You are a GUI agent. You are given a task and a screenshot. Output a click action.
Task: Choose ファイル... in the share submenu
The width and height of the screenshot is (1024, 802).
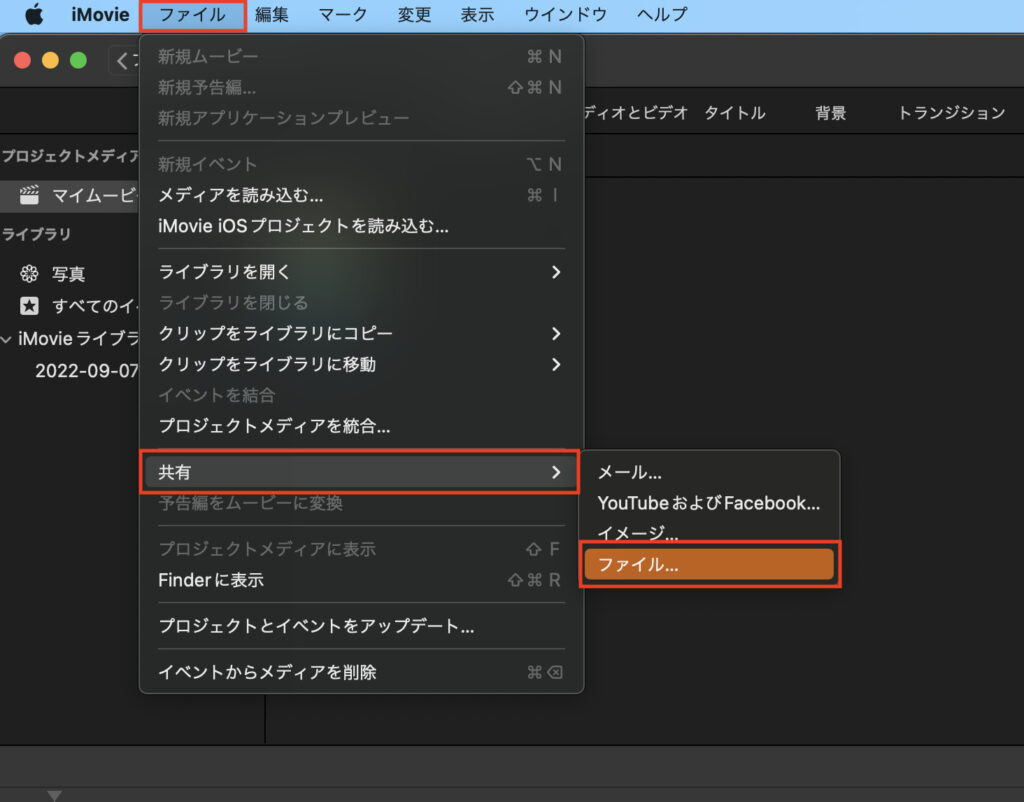coord(708,565)
